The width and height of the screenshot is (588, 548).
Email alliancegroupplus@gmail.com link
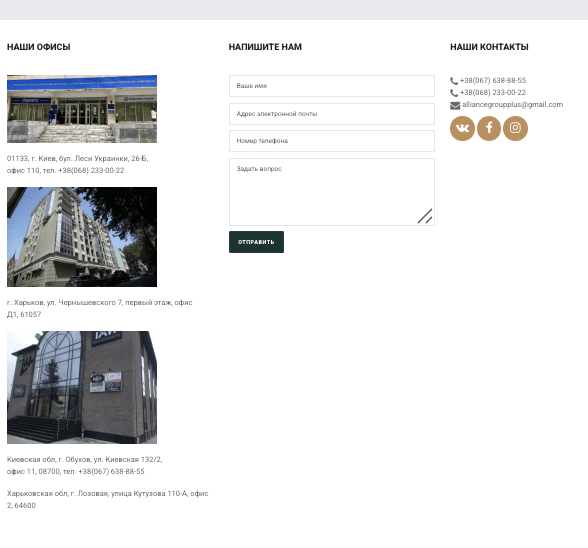point(512,105)
